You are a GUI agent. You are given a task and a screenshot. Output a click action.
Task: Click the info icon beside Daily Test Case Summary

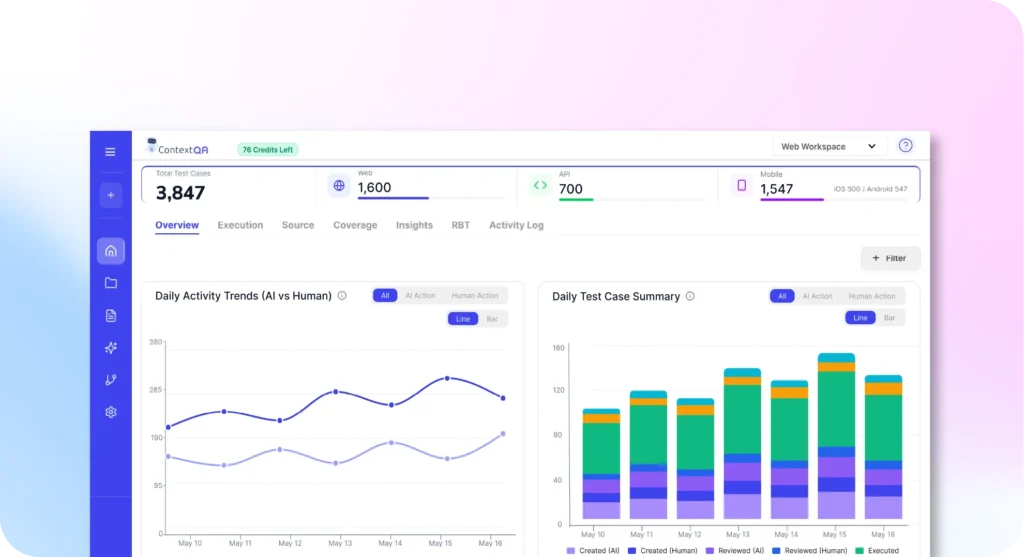[x=690, y=296]
